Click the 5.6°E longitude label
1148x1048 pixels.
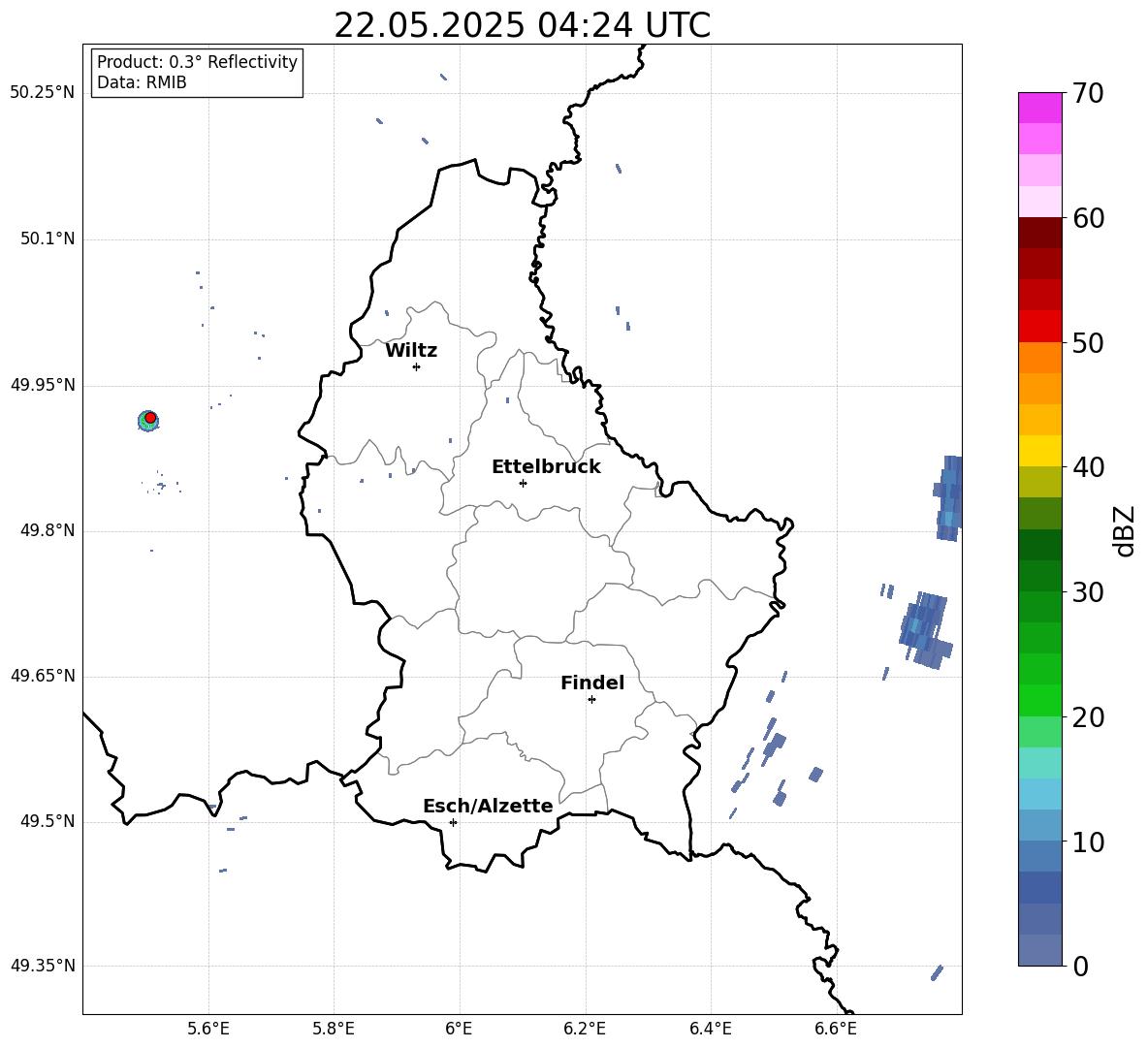pos(208,1029)
